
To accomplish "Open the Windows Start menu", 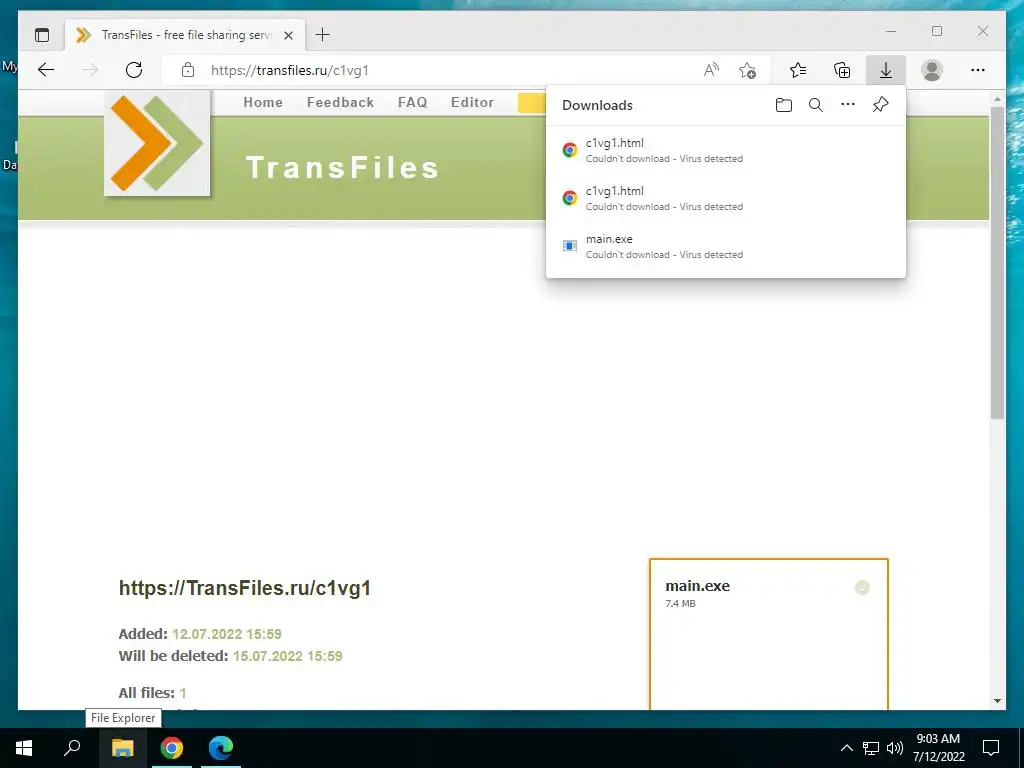I will [24, 748].
